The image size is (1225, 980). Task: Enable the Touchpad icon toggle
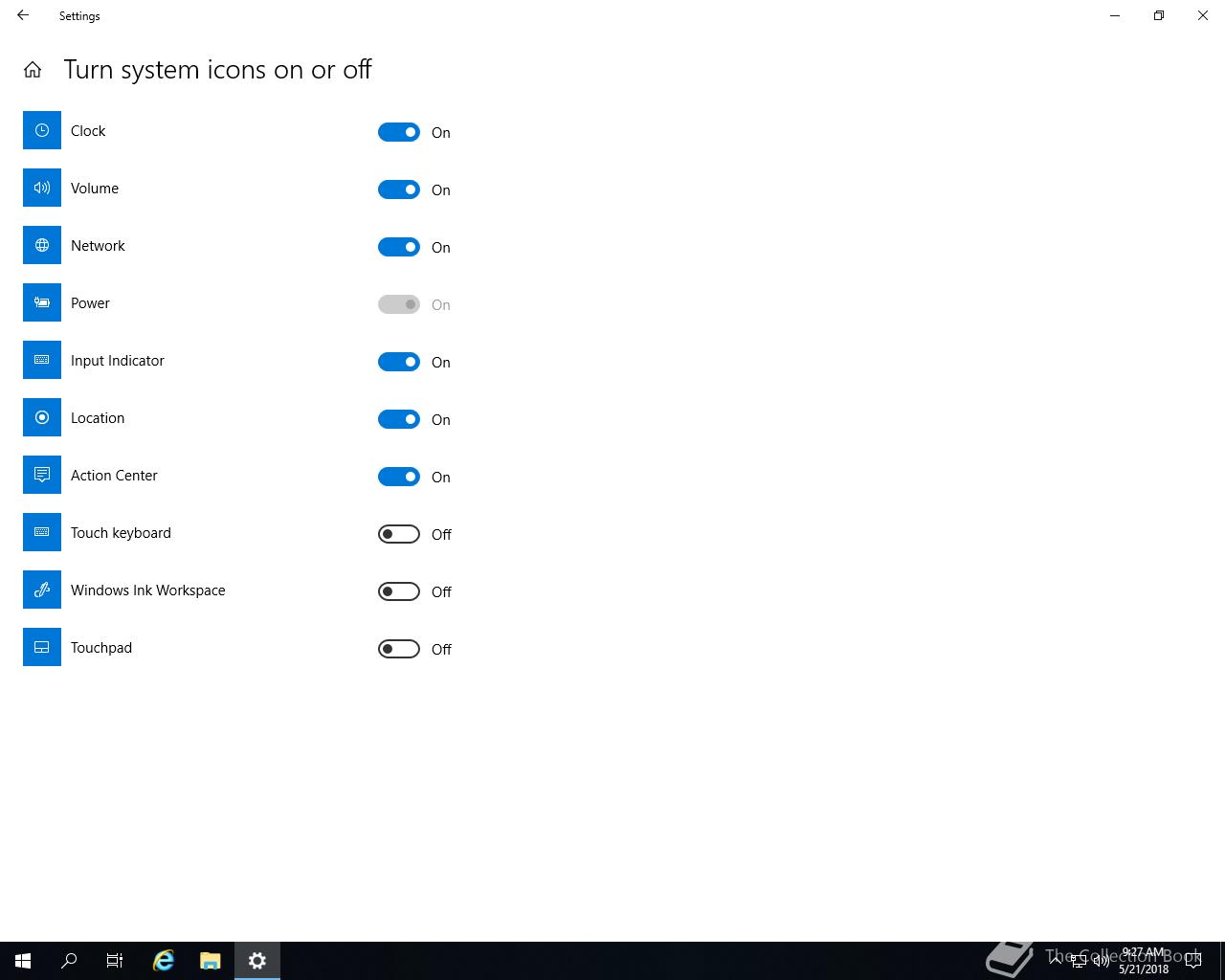point(399,649)
